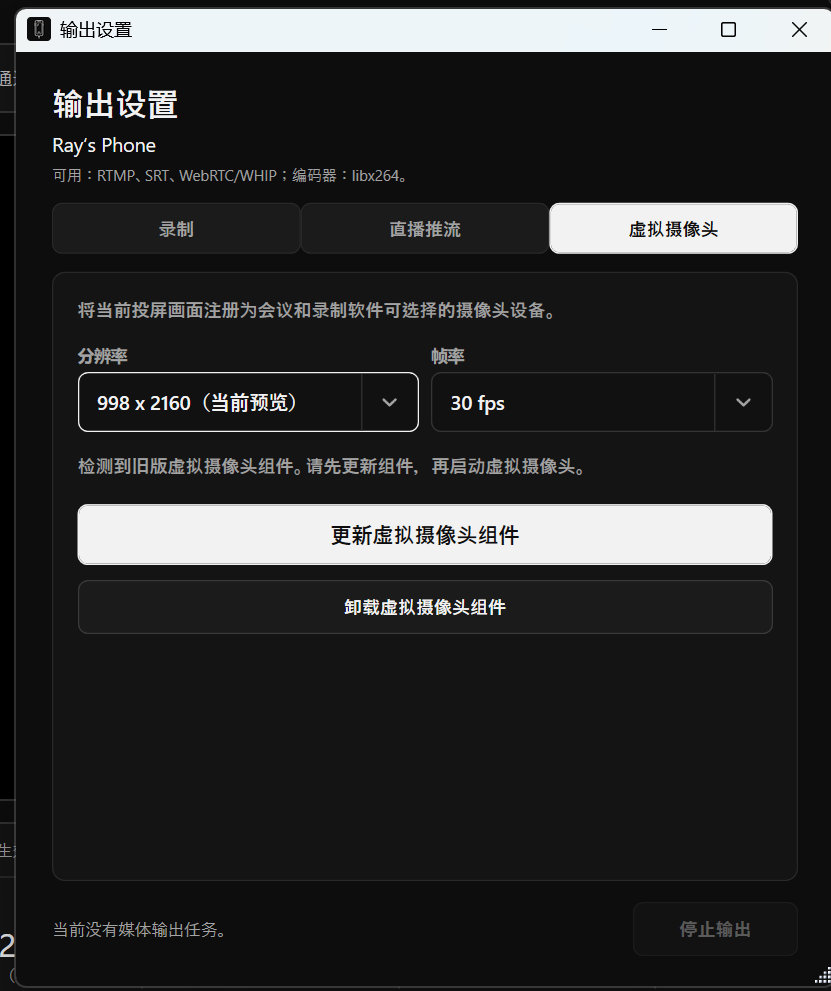Click the 停止输出 button
The height and width of the screenshot is (991, 831).
click(x=715, y=929)
